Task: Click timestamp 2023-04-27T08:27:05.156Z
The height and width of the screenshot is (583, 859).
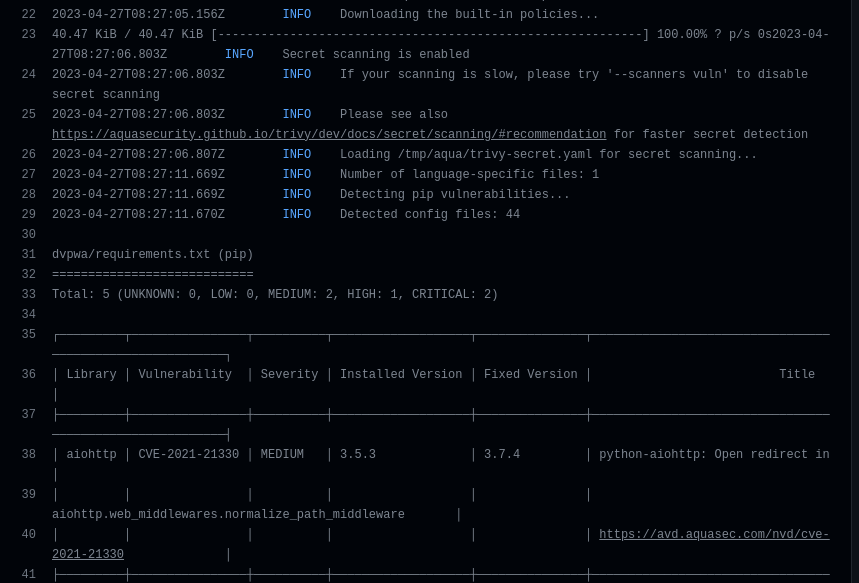Action: (138, 14)
